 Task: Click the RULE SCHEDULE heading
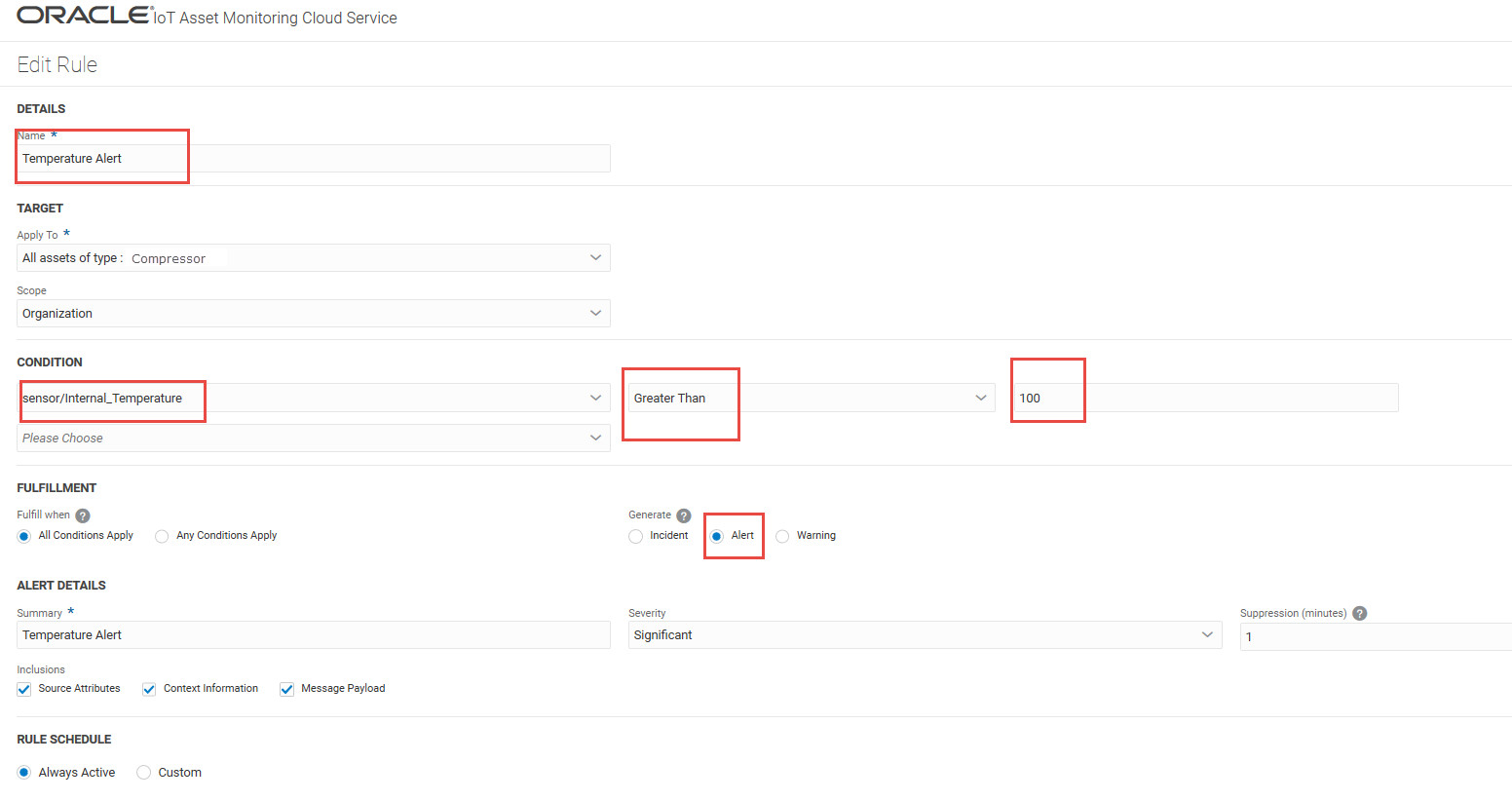coord(64,740)
